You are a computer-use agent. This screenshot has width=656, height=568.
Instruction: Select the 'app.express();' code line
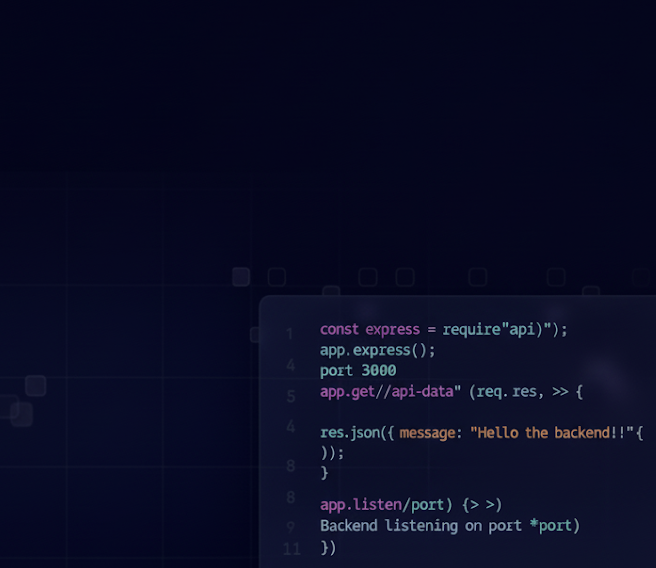coord(377,350)
